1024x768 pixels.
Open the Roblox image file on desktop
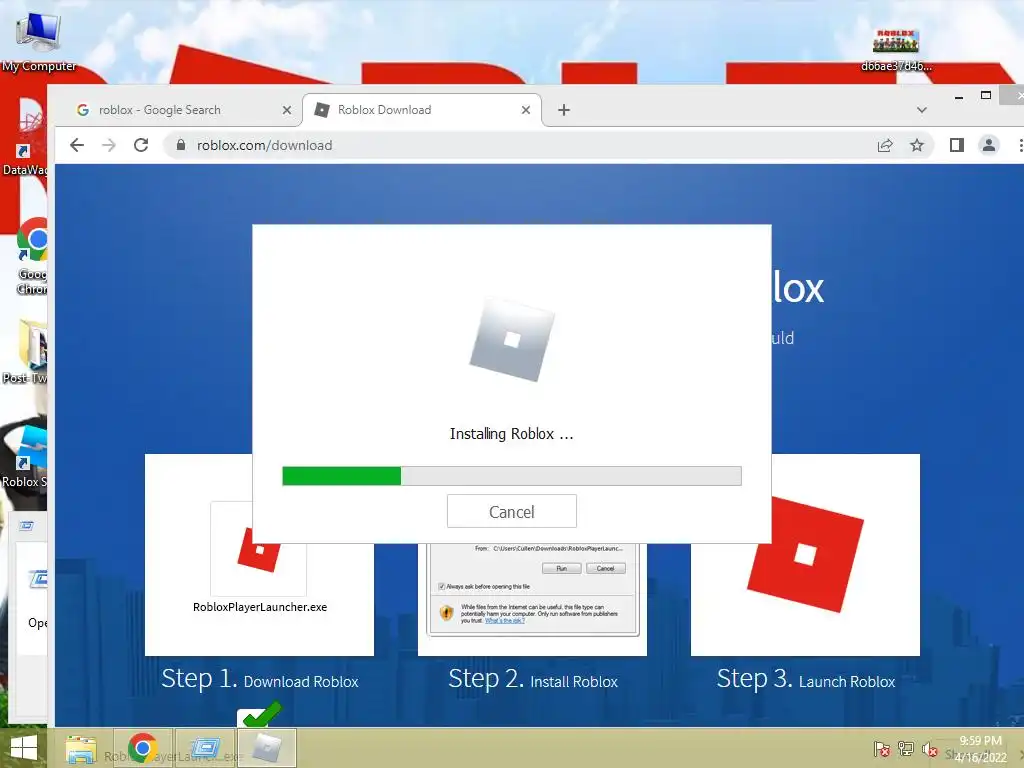click(x=895, y=48)
